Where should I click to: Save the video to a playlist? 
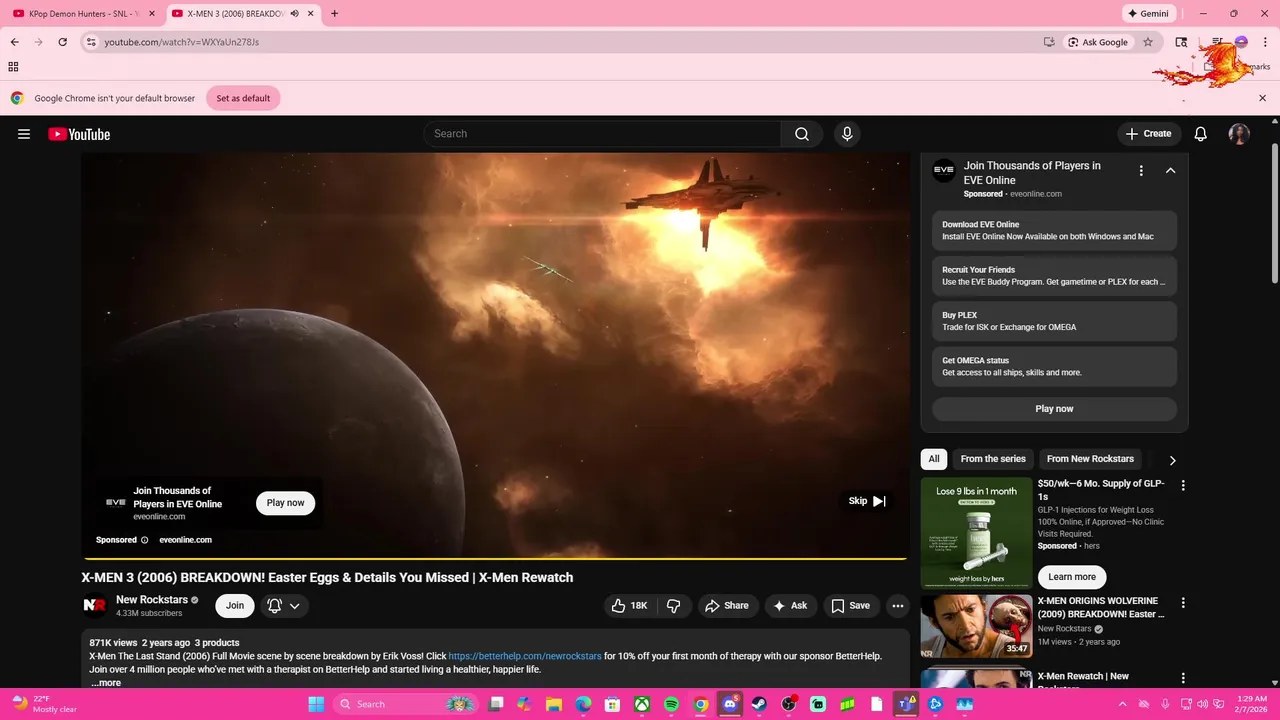pos(851,606)
